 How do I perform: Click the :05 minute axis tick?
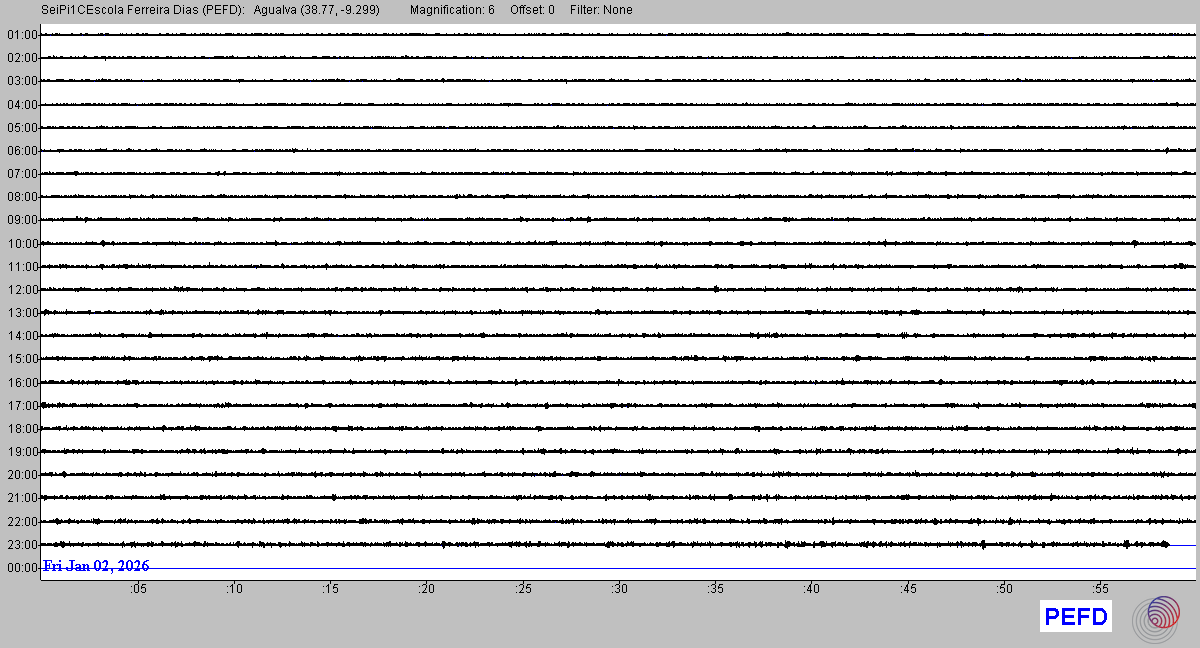[138, 589]
